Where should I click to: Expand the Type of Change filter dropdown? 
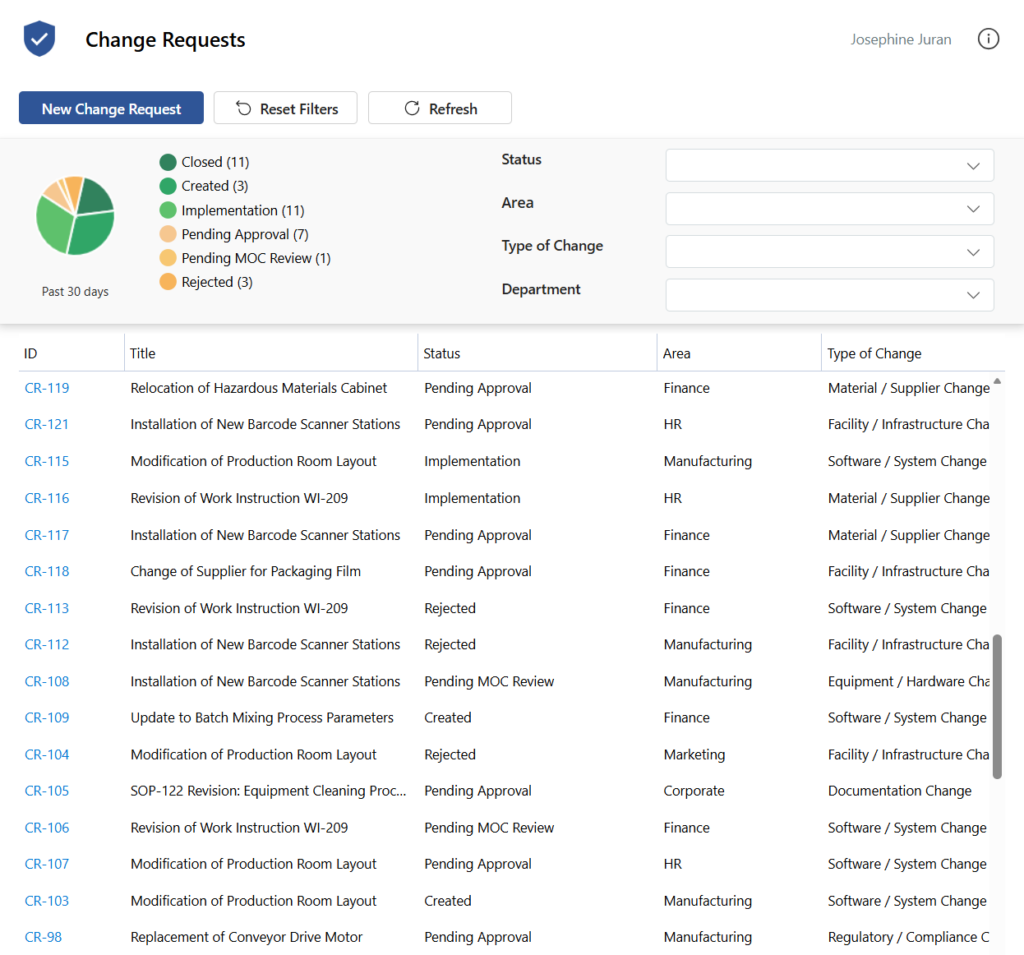829,252
